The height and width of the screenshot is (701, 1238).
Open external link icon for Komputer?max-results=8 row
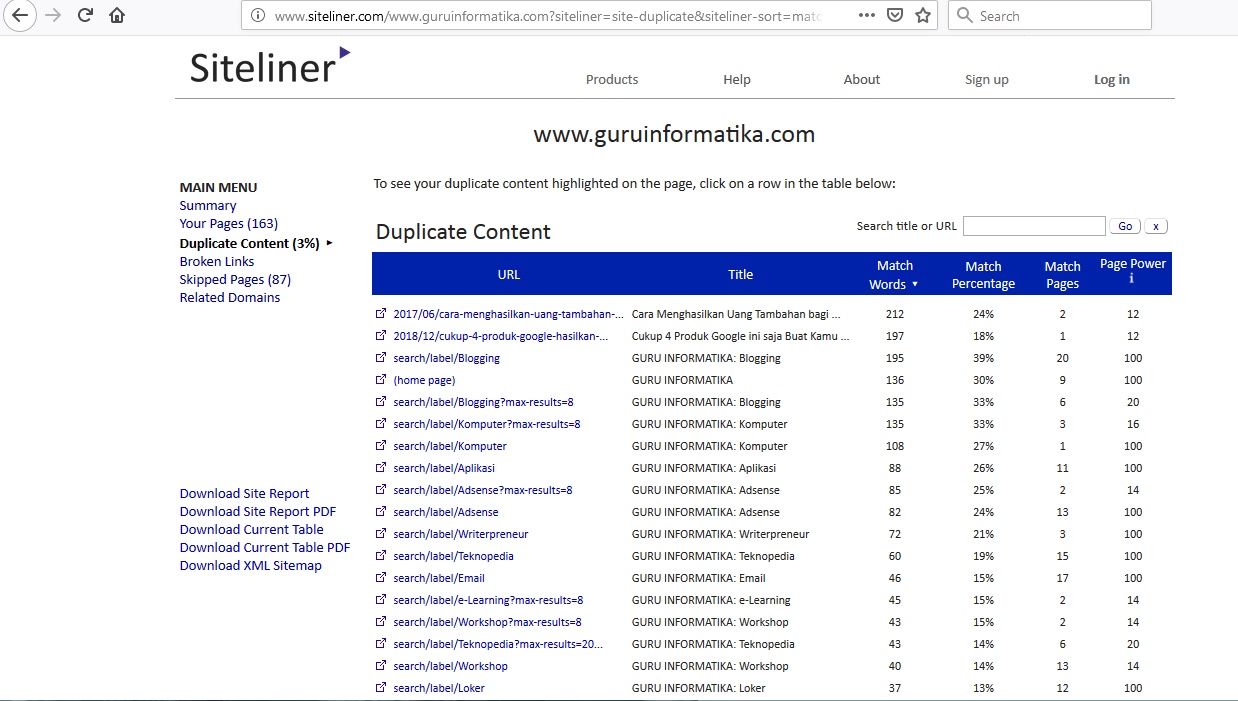pos(380,423)
